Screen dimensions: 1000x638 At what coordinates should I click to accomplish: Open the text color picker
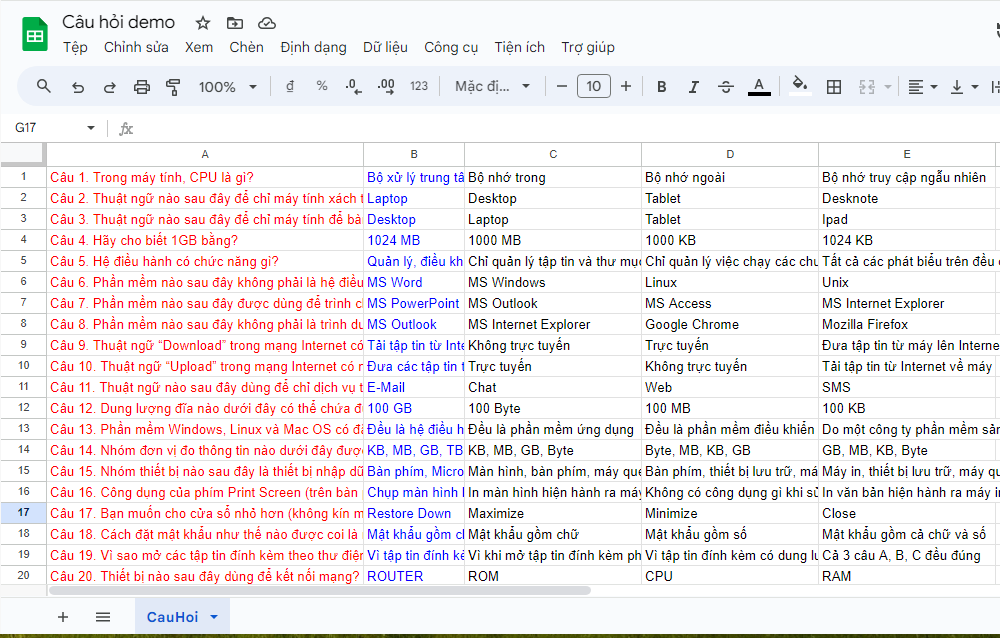[759, 86]
